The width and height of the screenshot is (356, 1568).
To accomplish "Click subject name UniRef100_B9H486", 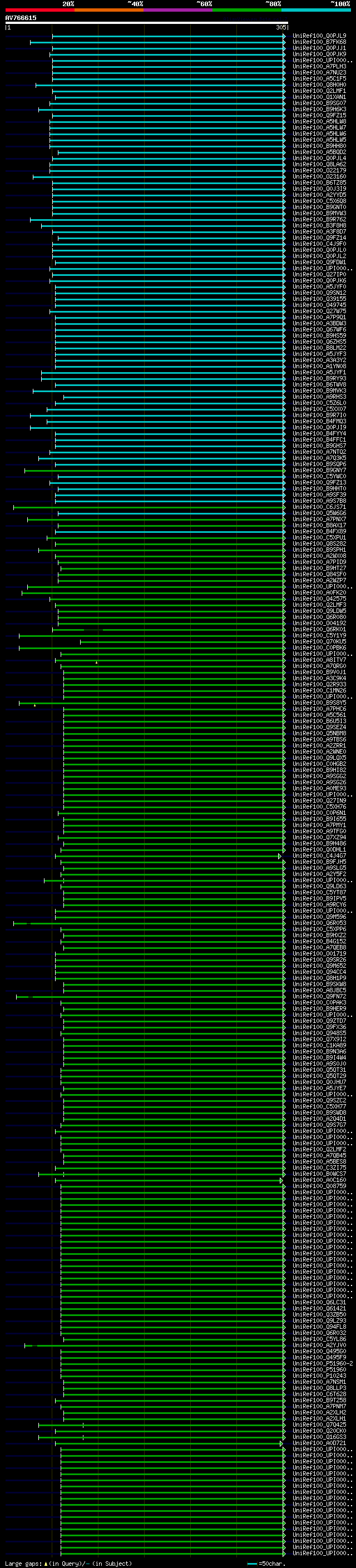I will [x=319, y=844].
